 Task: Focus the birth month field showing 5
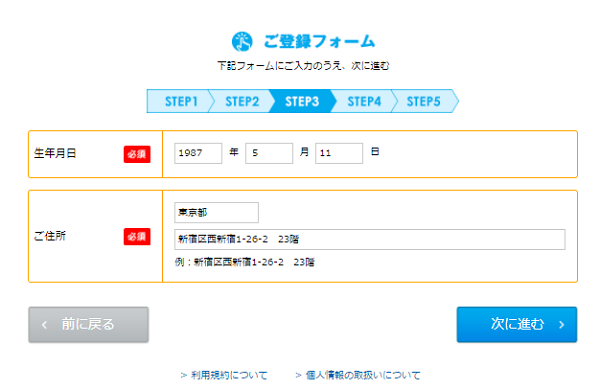coord(269,153)
